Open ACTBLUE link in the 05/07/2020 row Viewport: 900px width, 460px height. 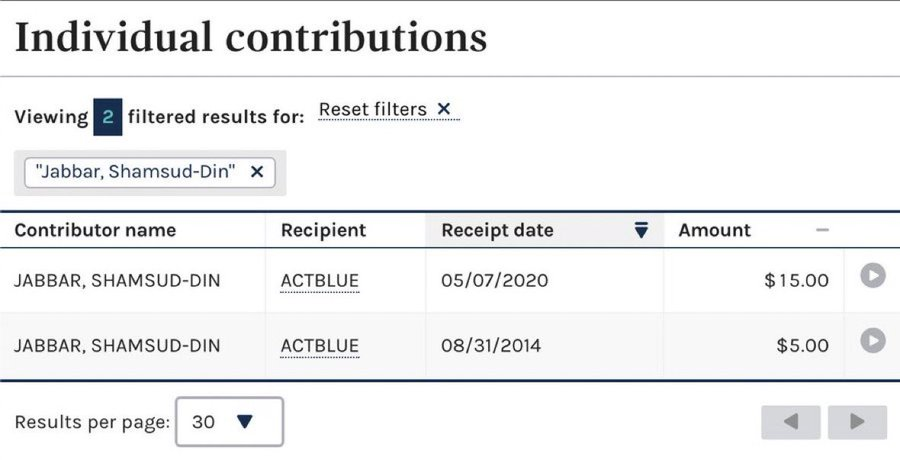(x=319, y=281)
